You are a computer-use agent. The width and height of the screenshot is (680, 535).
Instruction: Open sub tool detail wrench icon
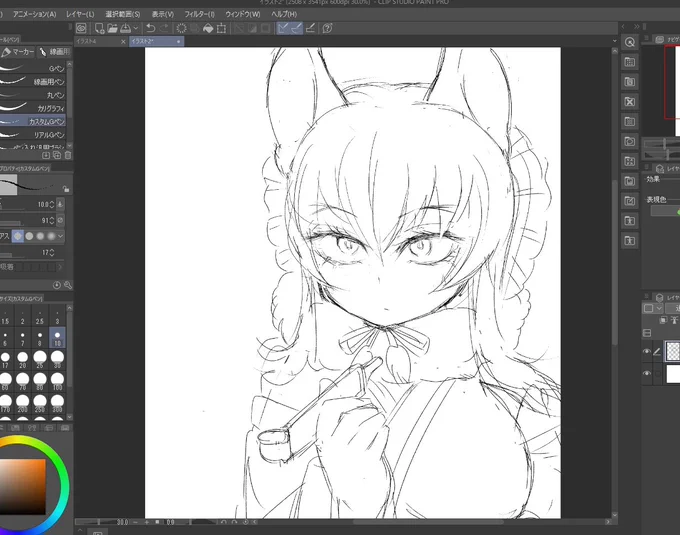68,285
